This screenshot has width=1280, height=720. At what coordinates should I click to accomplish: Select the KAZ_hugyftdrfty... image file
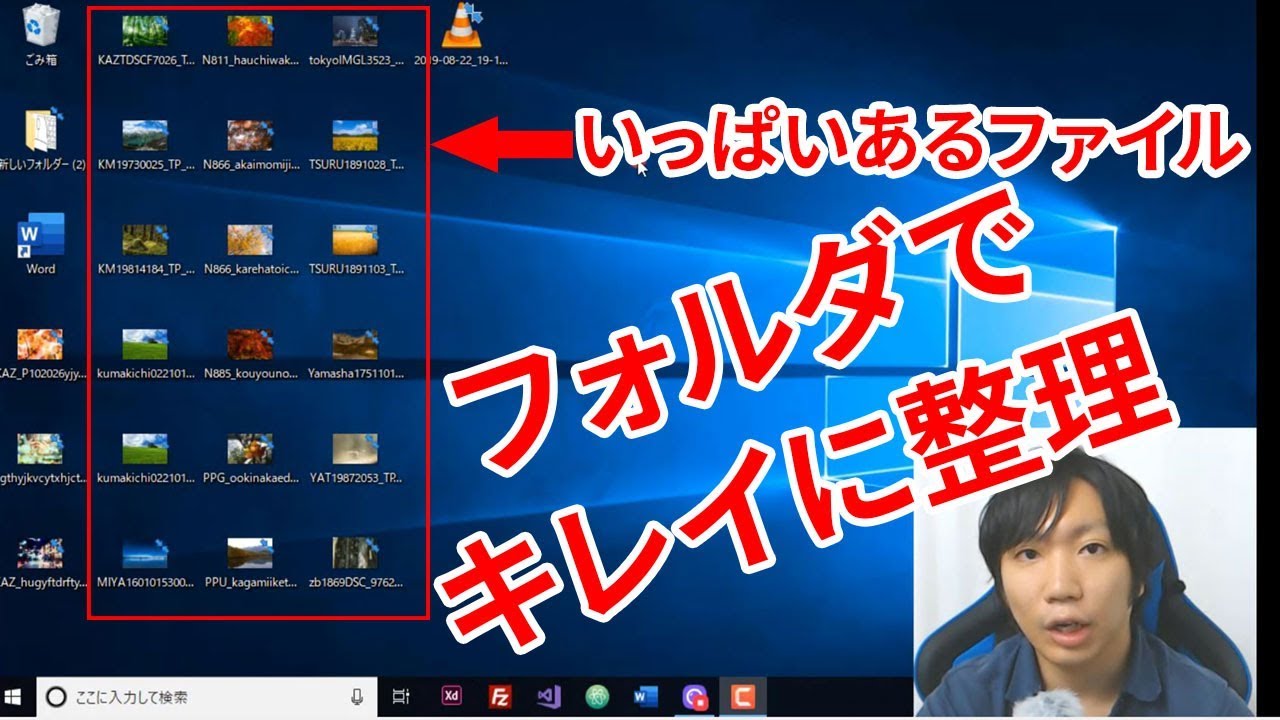coord(41,563)
